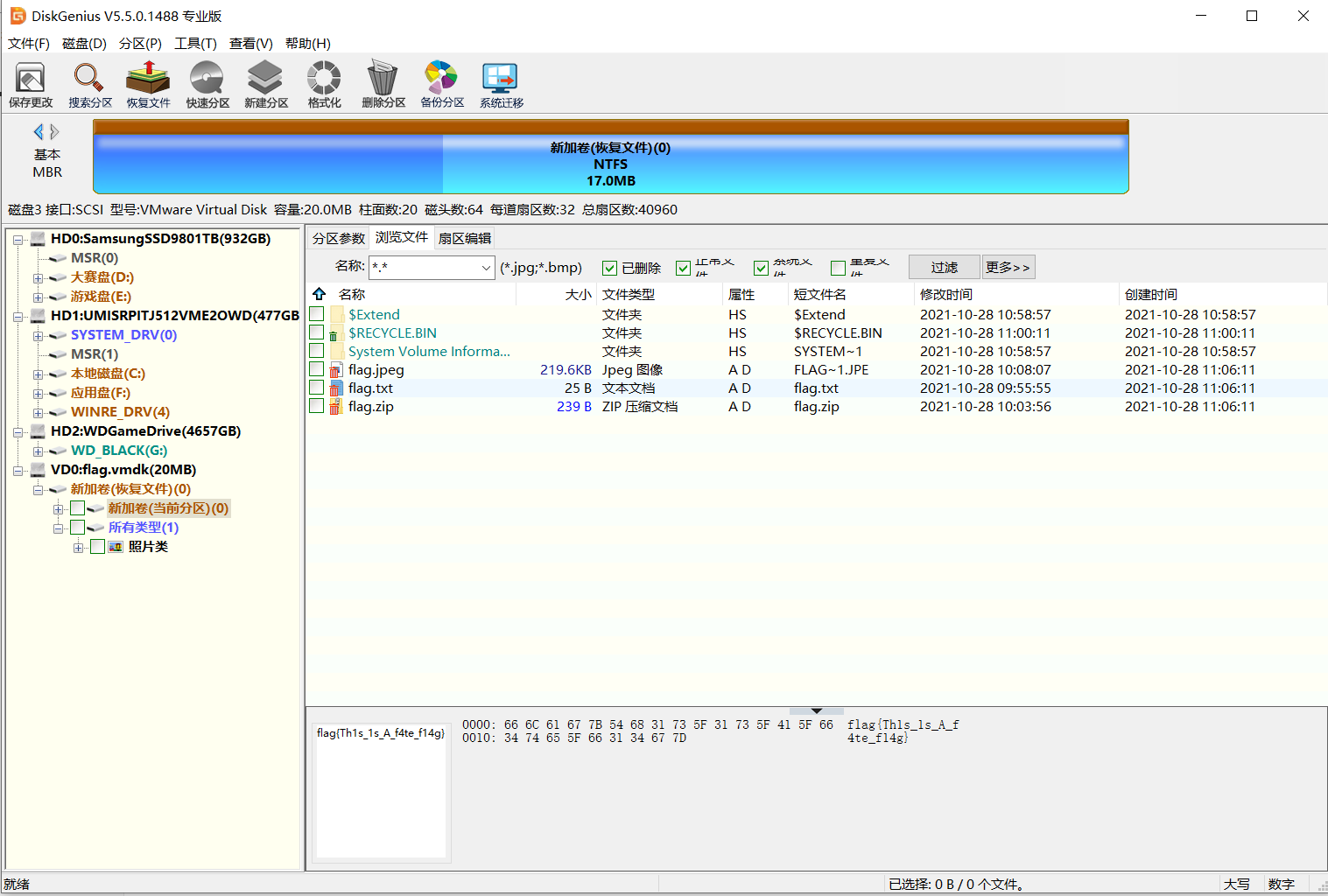Click the VD0:flag.vmdk virtual disk icon
Image resolution: width=1328 pixels, height=896 pixels.
[38, 470]
